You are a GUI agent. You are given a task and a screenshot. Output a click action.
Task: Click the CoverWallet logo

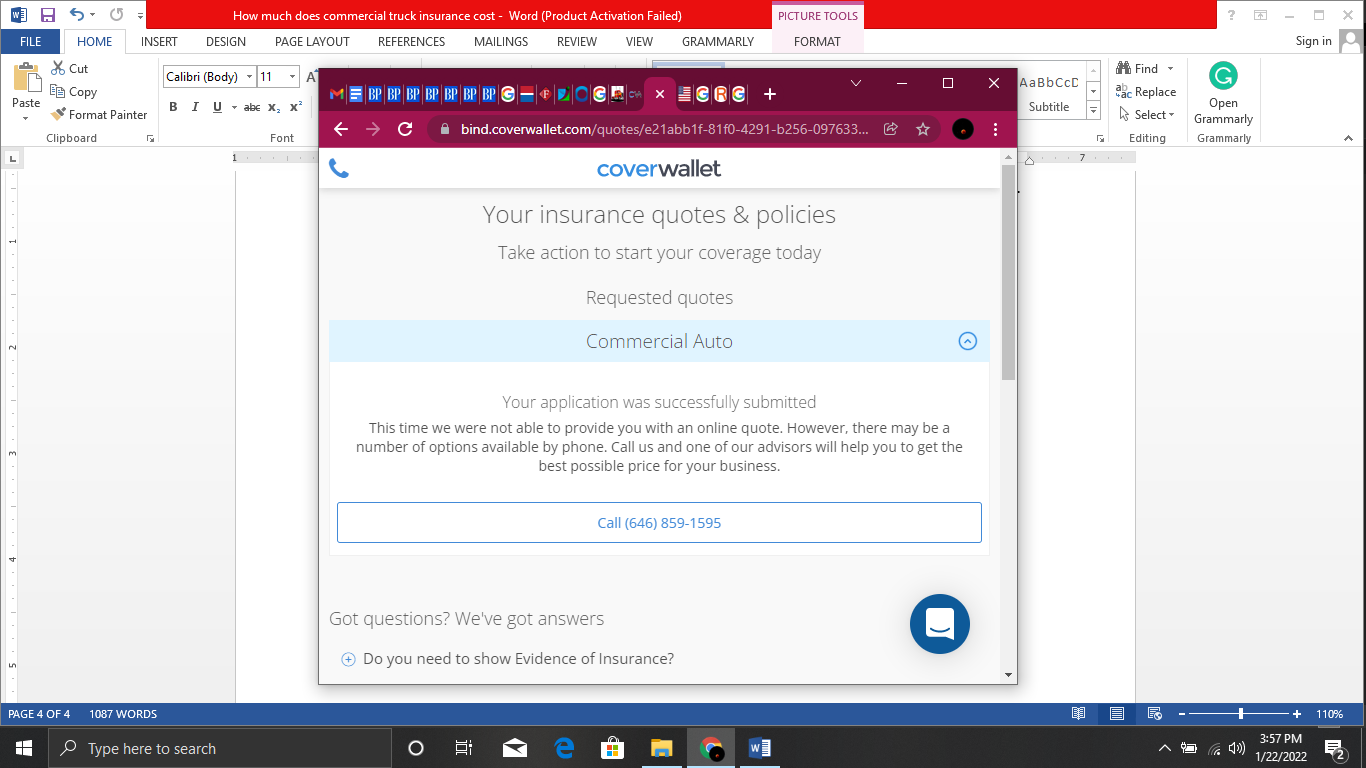tap(659, 169)
